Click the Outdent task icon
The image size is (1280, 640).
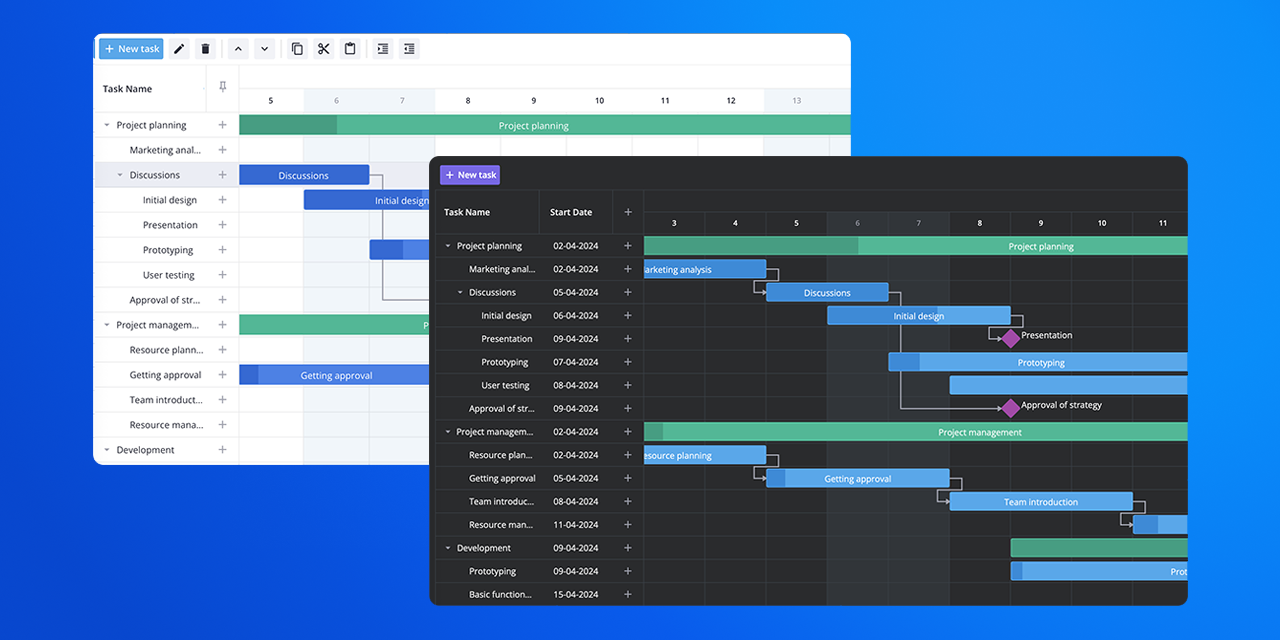409,48
